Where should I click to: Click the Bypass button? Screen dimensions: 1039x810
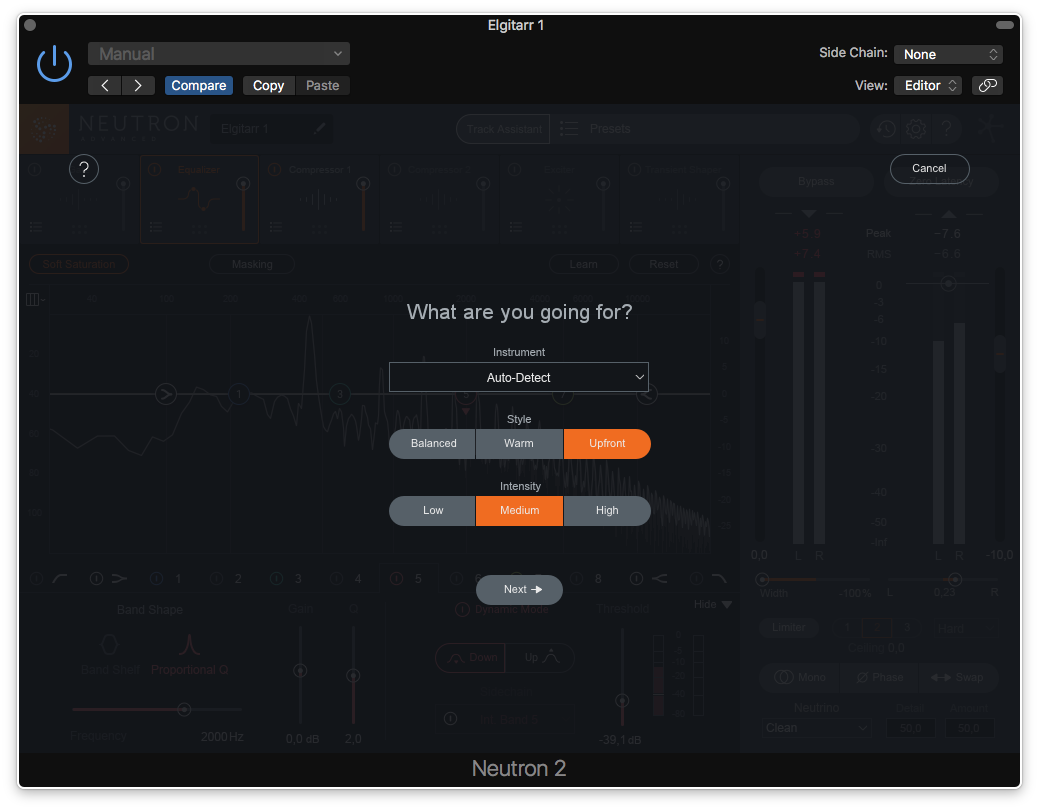point(816,181)
